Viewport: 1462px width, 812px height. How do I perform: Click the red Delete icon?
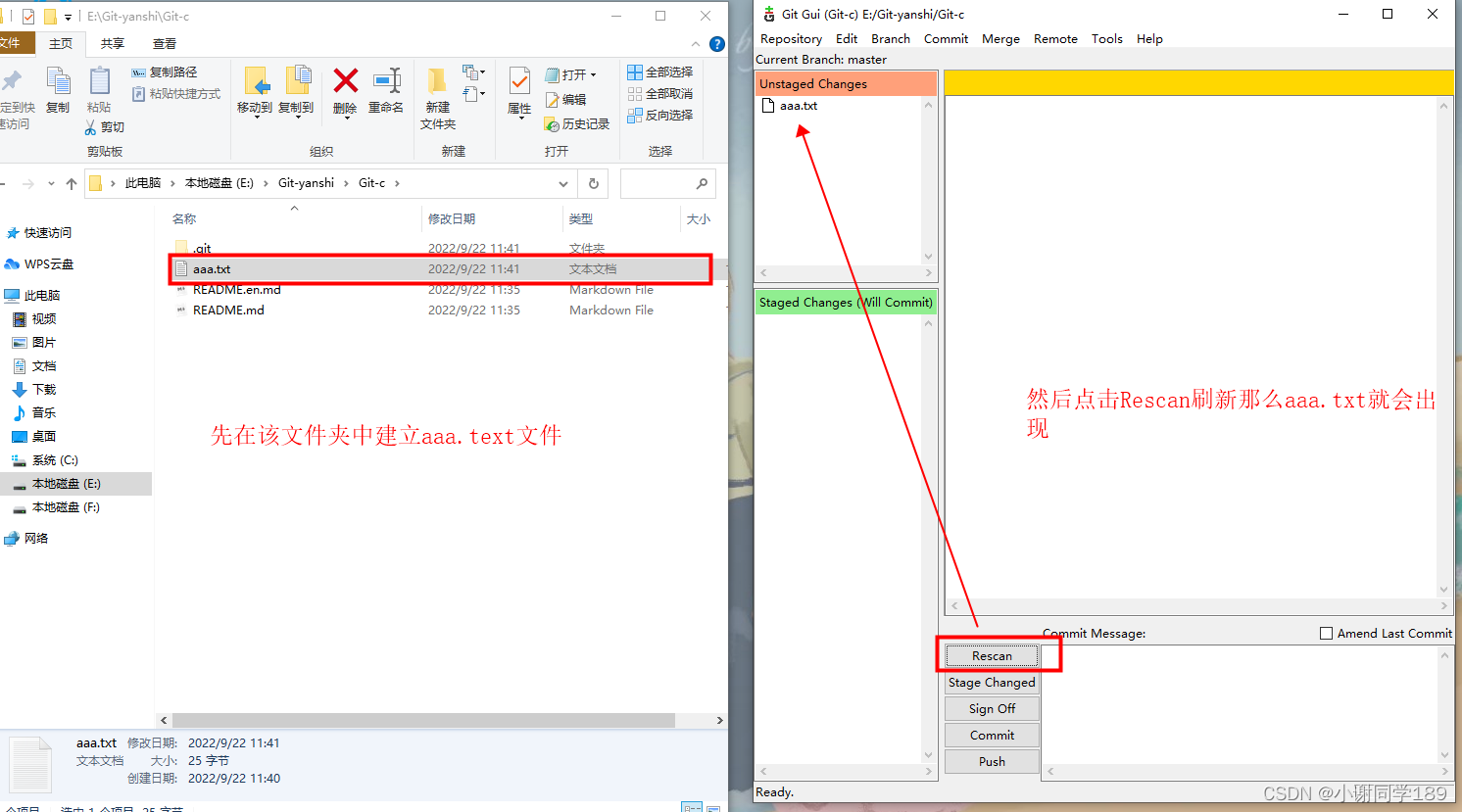[x=345, y=80]
